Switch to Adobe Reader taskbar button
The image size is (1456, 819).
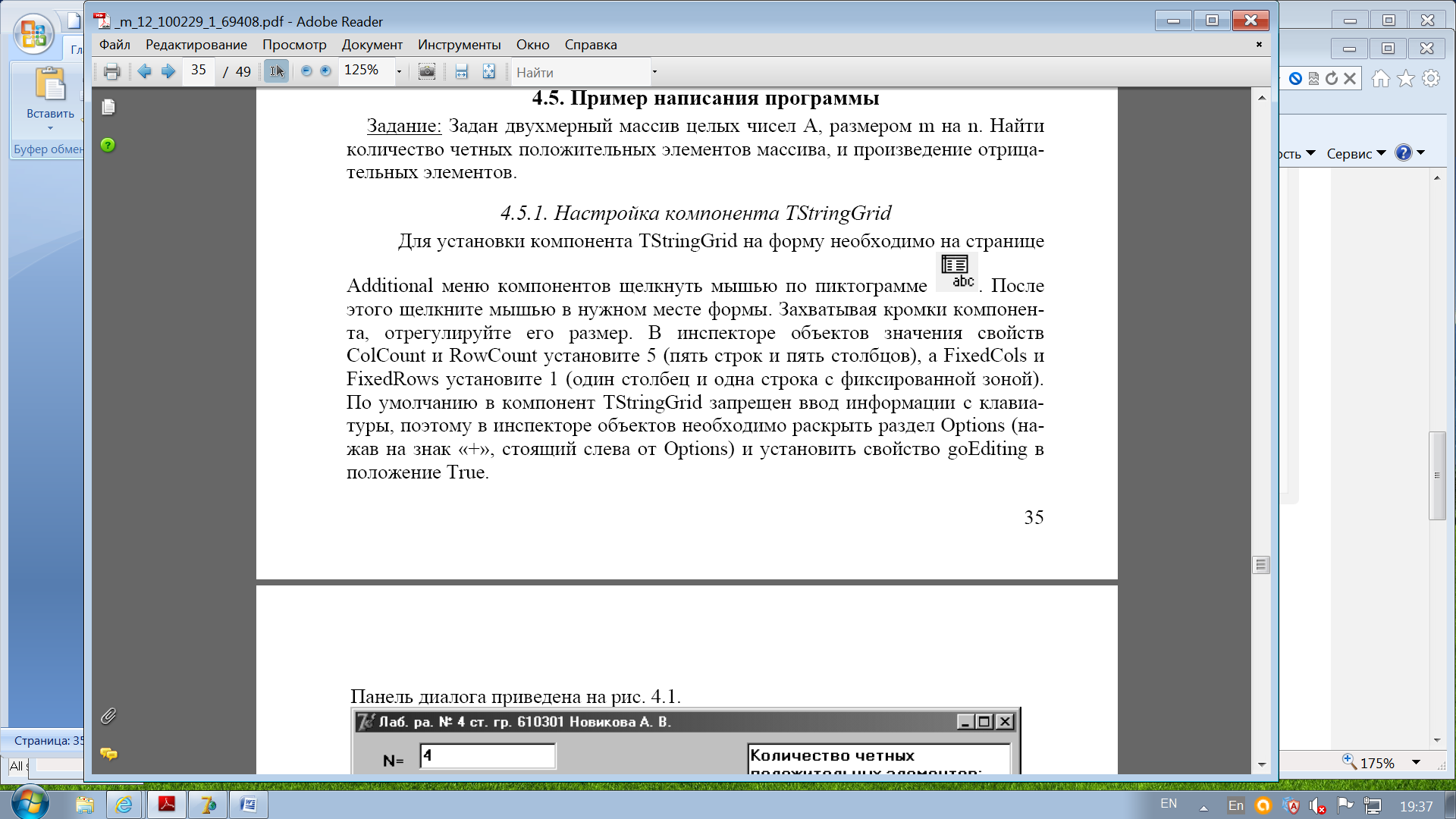point(167,805)
